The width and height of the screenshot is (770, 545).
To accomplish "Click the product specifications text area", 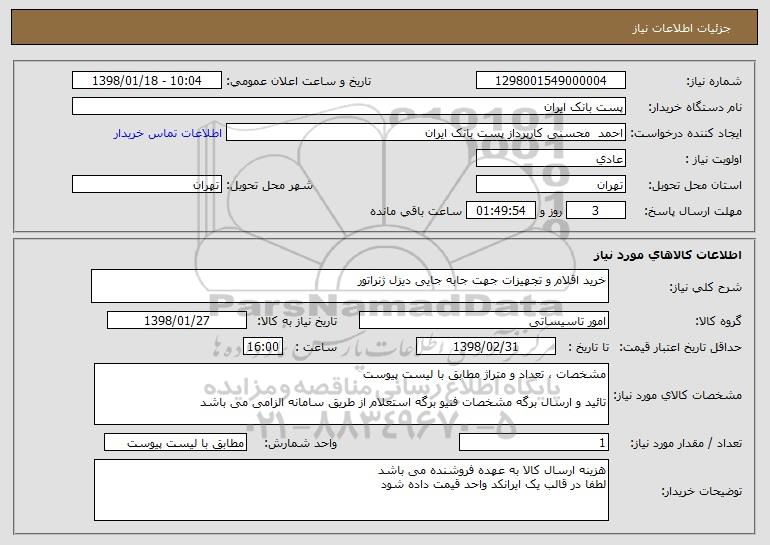I will (351, 394).
